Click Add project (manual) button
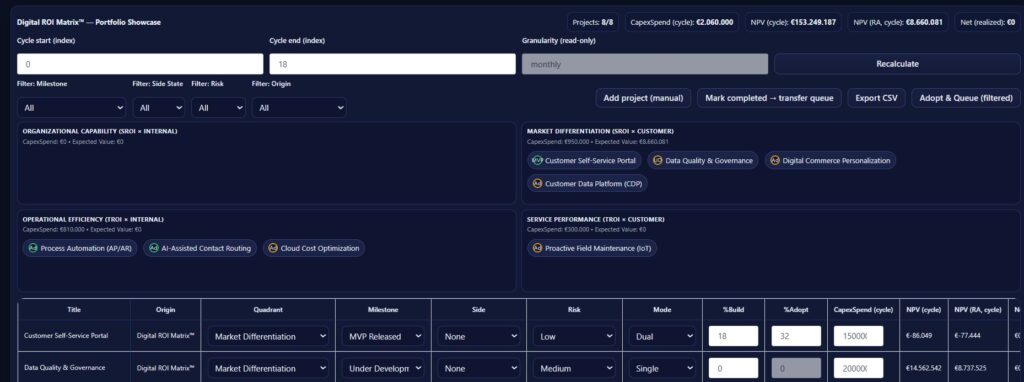Viewport: 1024px width, 382px height. click(643, 98)
